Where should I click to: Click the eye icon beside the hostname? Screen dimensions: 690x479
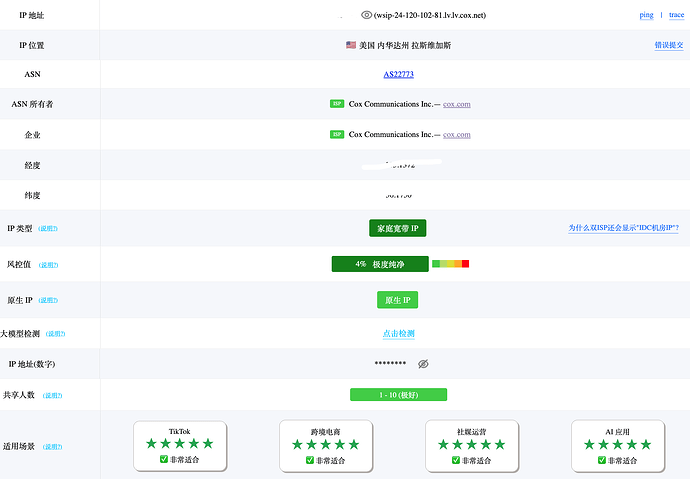366,15
